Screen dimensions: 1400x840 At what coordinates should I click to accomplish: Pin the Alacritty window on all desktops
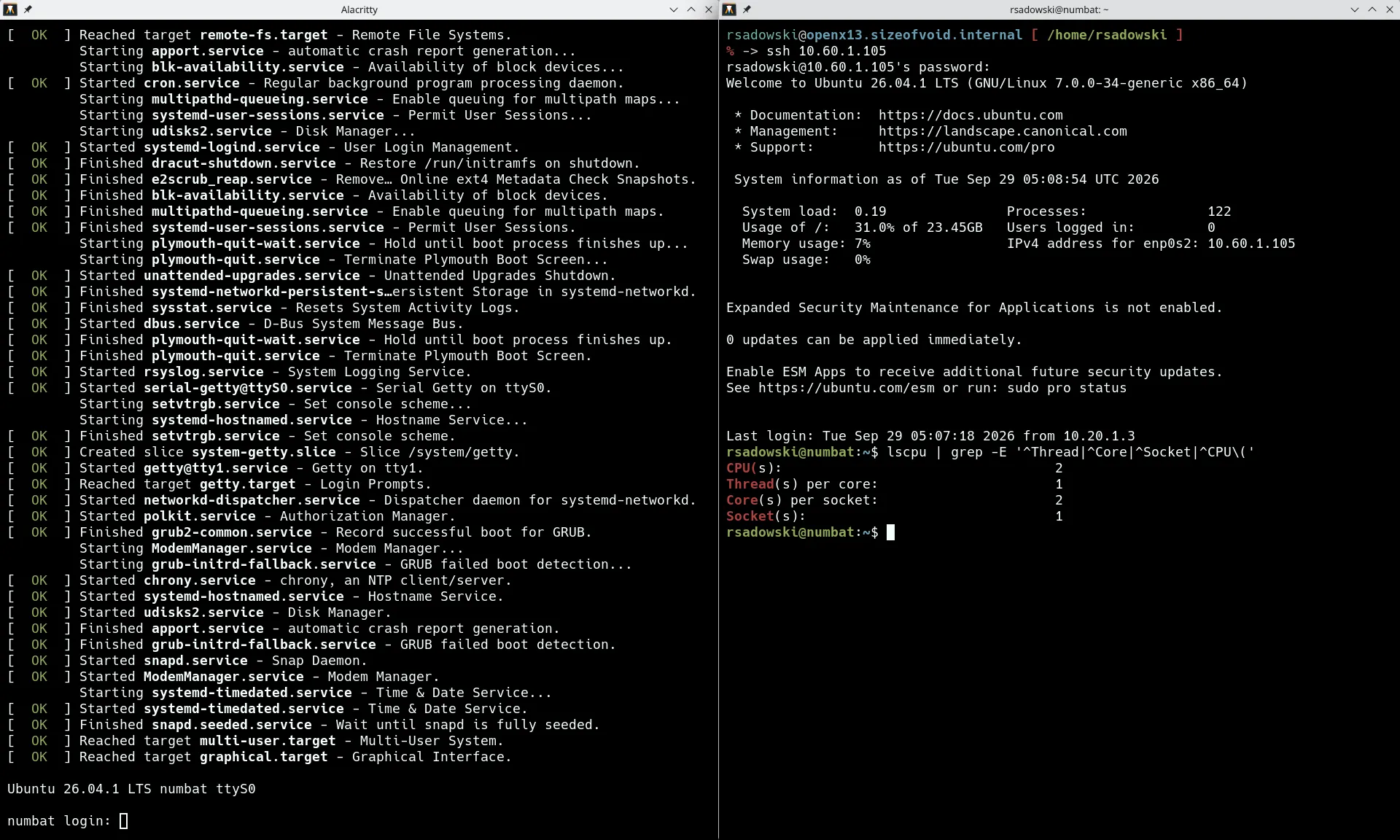pos(28,9)
